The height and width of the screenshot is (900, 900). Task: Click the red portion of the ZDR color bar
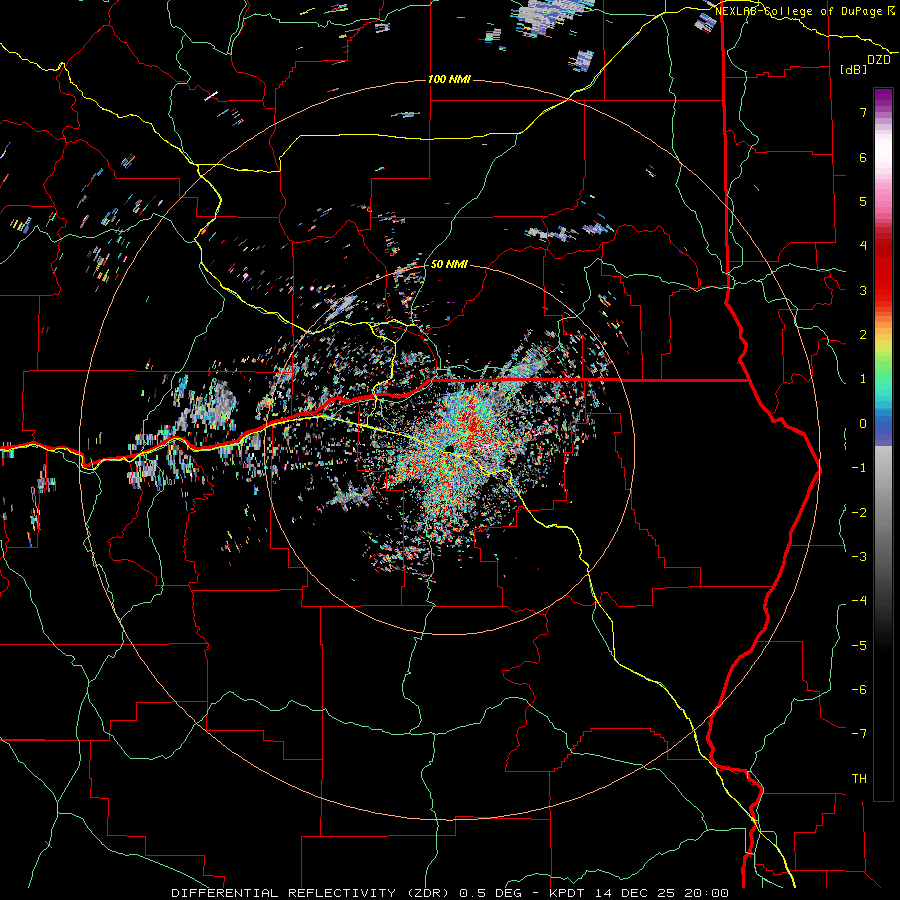[883, 270]
